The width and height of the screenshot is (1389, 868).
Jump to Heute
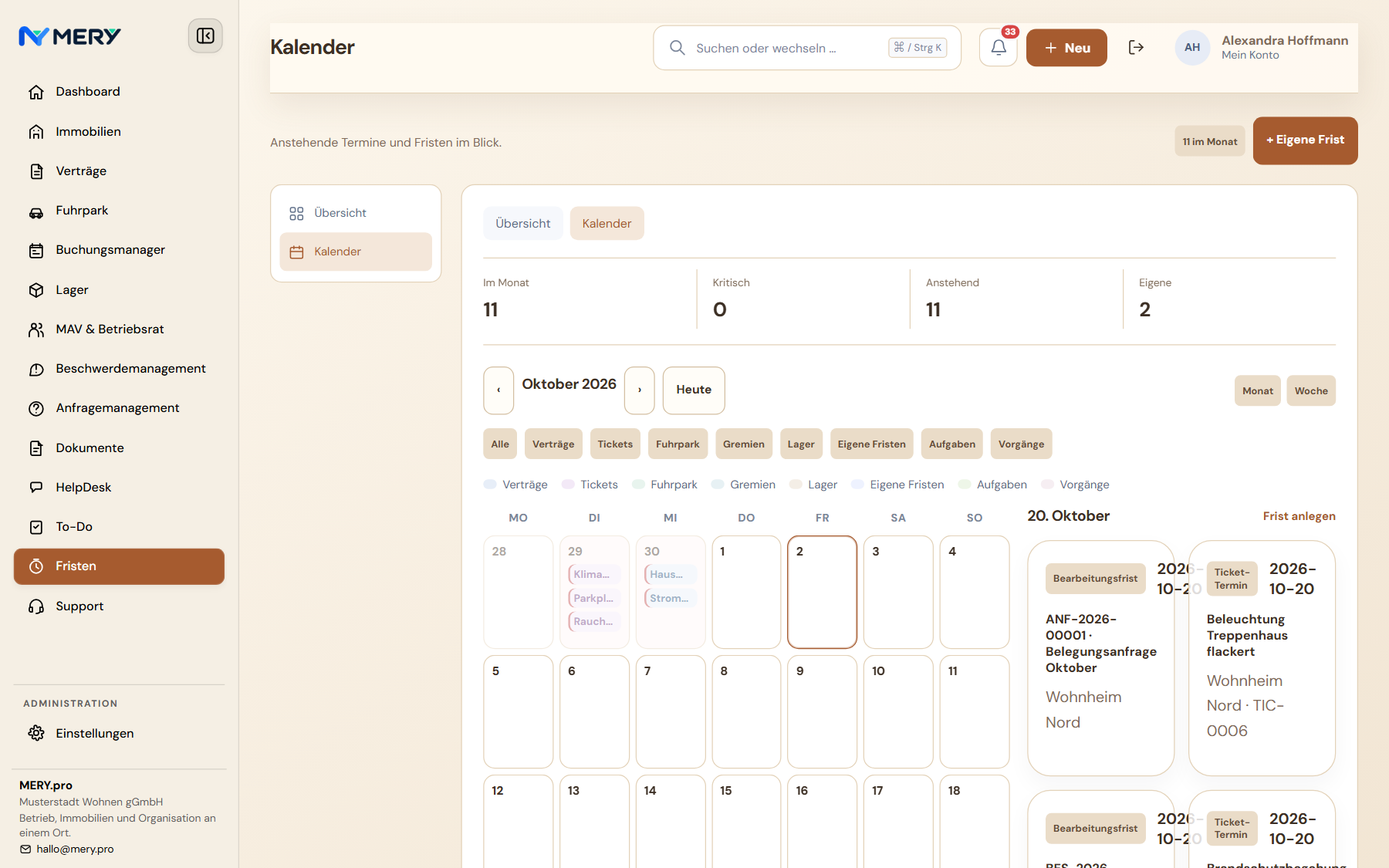click(x=694, y=390)
